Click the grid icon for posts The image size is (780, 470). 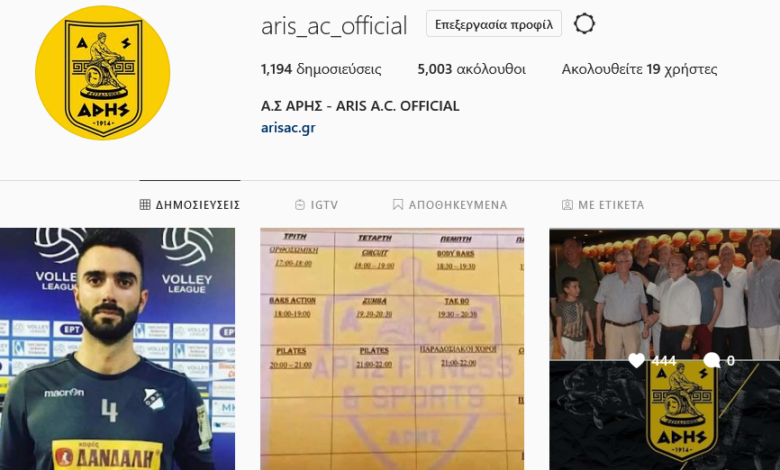145,204
